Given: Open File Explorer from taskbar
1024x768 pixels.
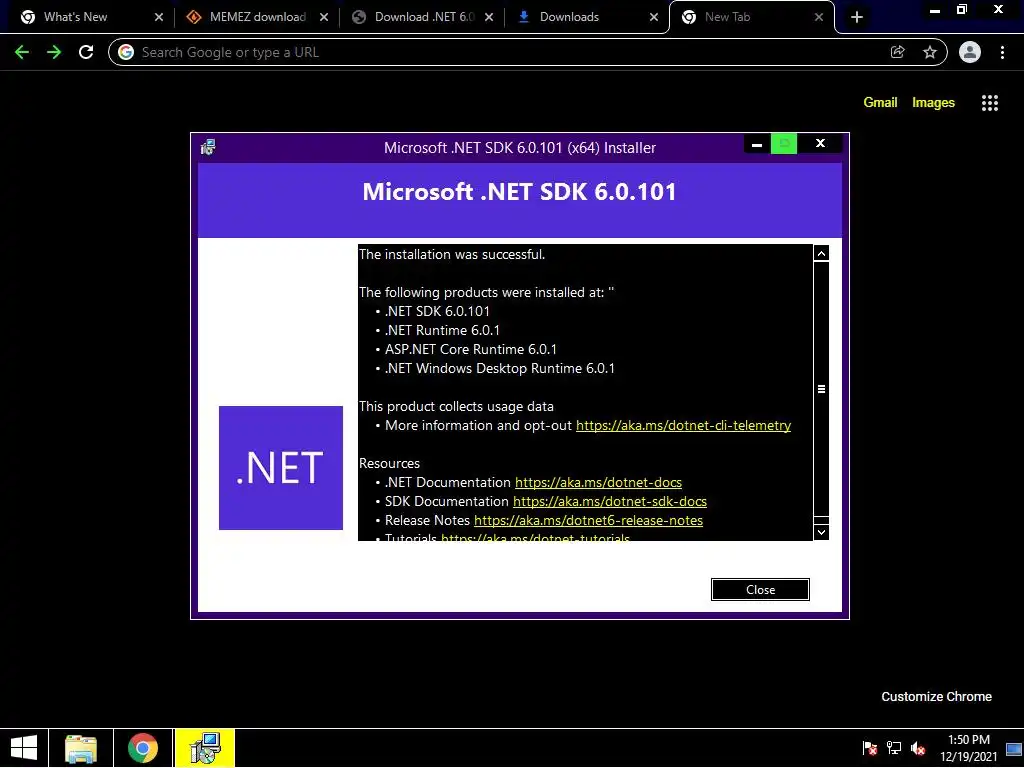Looking at the screenshot, I should (x=81, y=748).
